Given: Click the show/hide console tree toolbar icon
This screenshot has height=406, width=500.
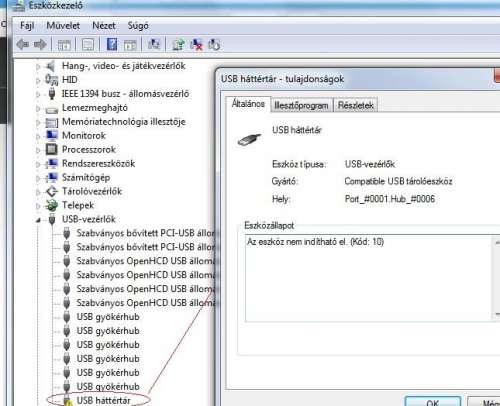Looking at the screenshot, I should tap(64, 44).
